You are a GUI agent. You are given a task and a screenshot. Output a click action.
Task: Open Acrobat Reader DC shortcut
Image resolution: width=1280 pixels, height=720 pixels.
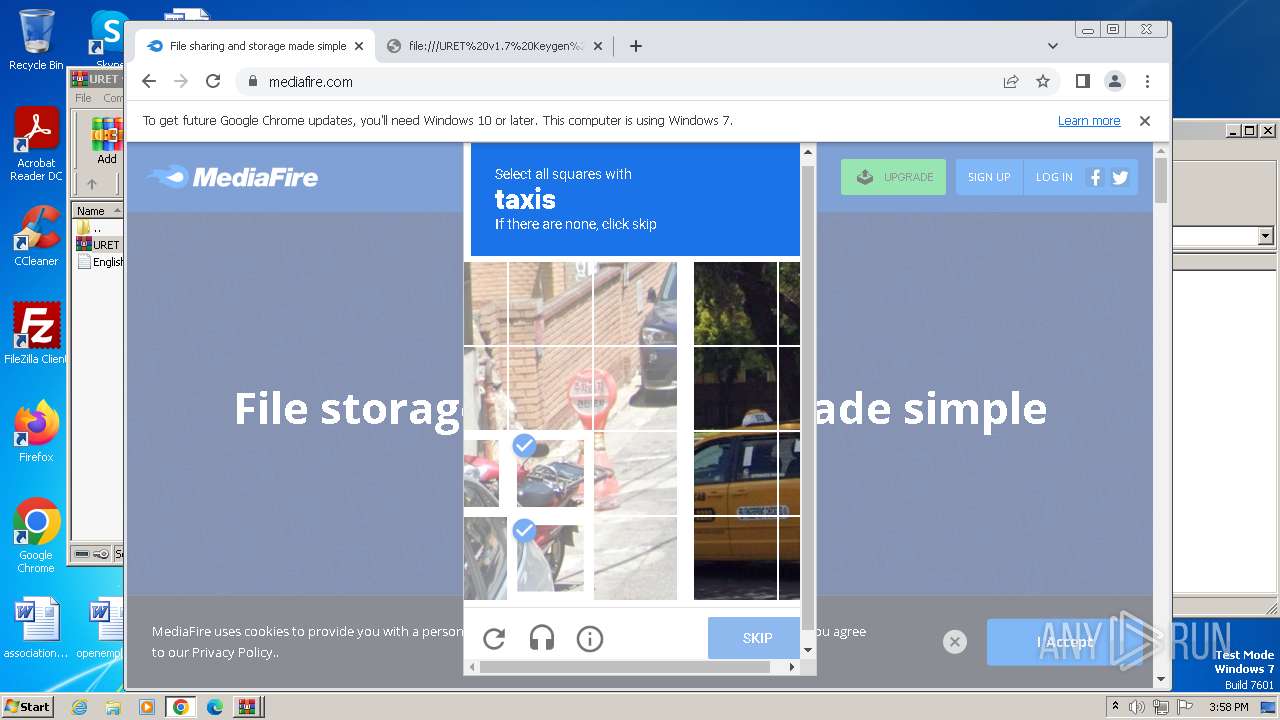(36, 145)
